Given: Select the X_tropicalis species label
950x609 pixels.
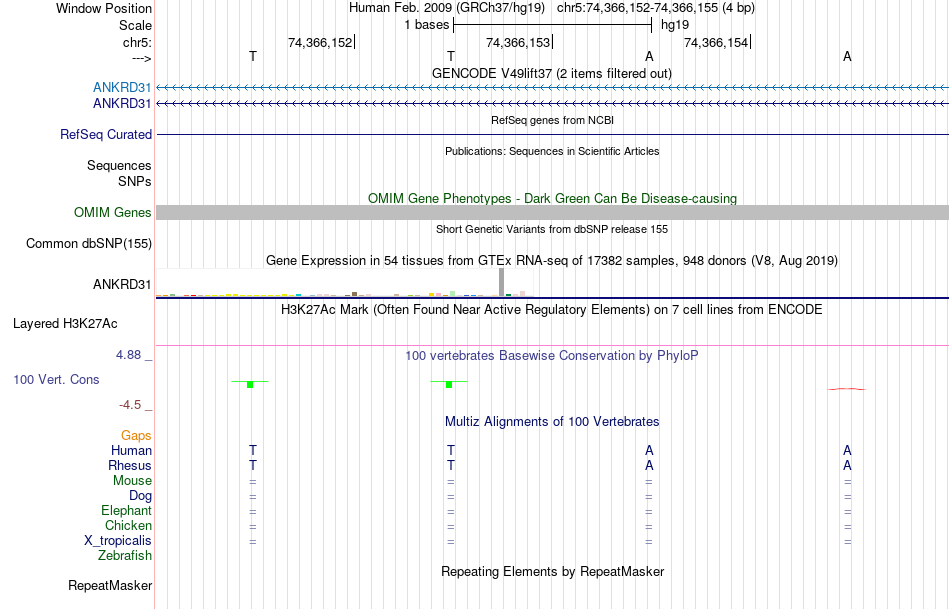Looking at the screenshot, I should coord(118,541).
